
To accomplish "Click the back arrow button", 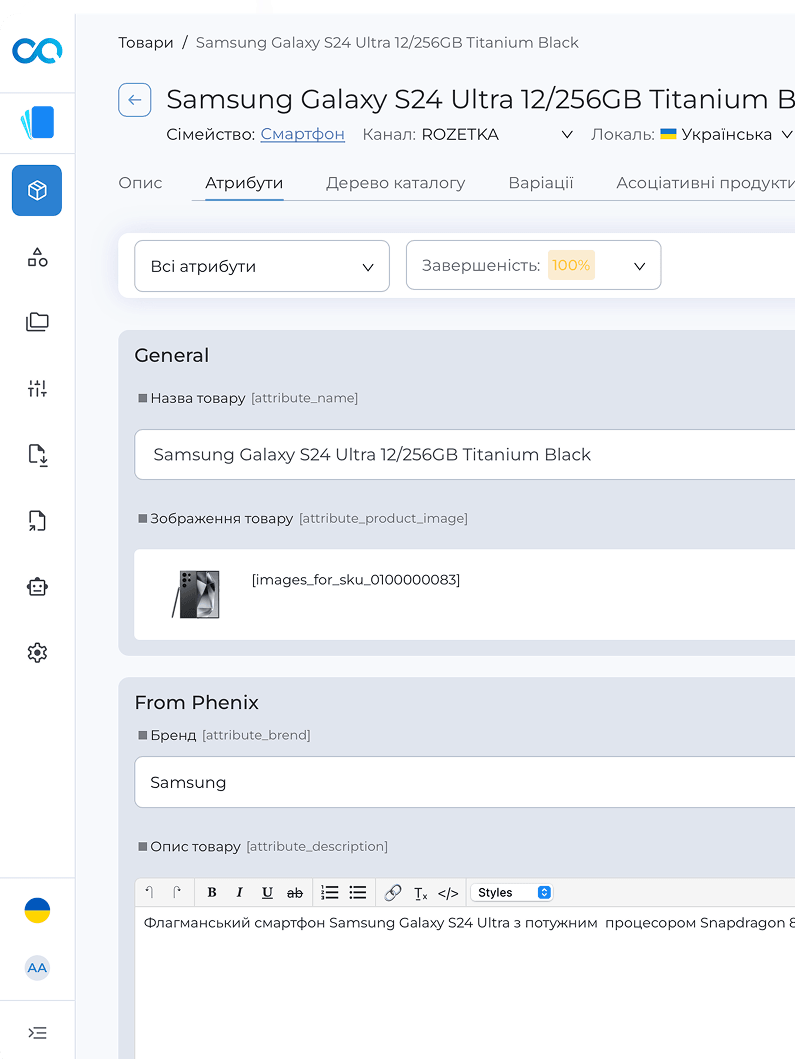I will (x=134, y=100).
